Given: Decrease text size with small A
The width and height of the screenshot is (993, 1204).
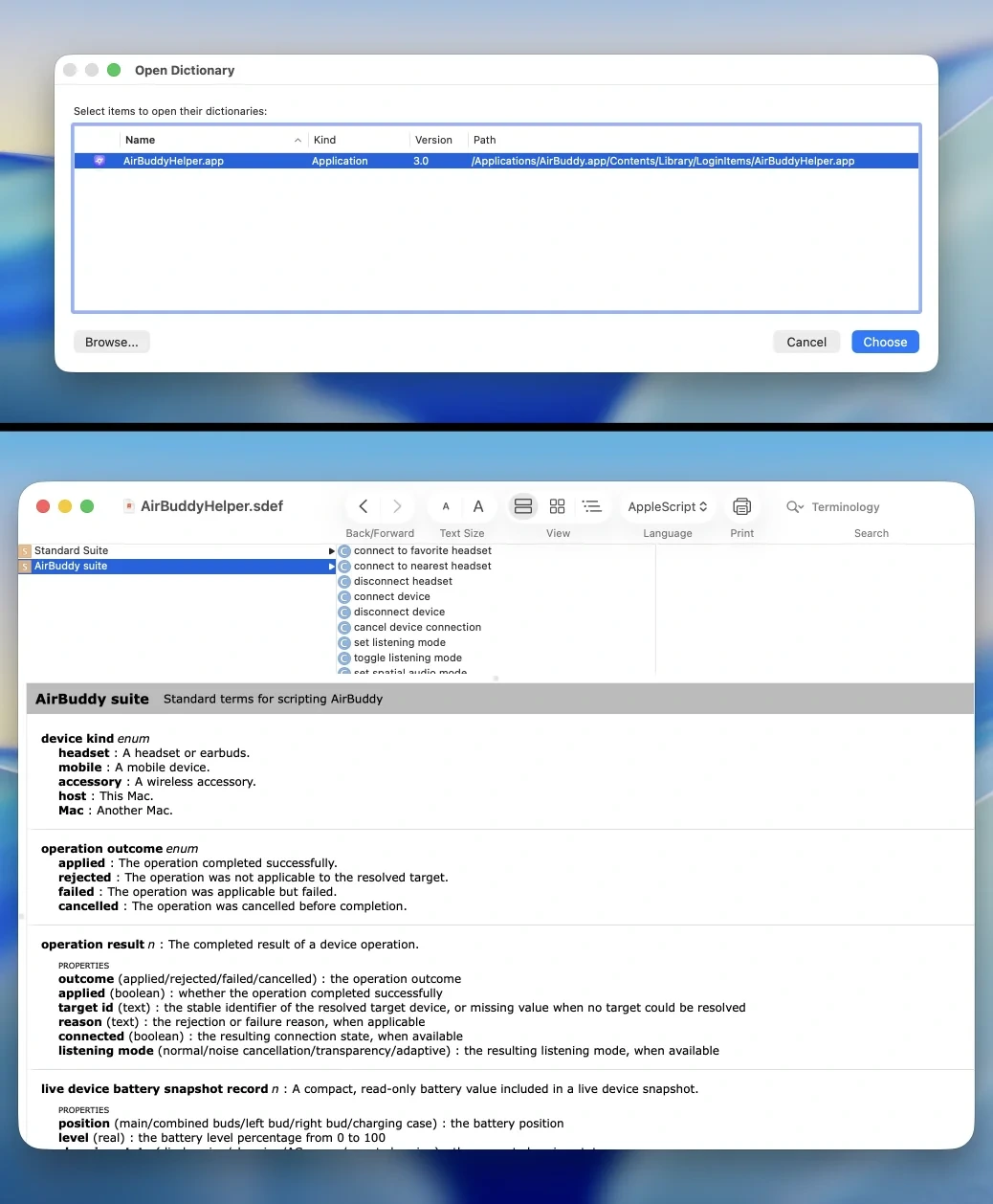Looking at the screenshot, I should [446, 507].
